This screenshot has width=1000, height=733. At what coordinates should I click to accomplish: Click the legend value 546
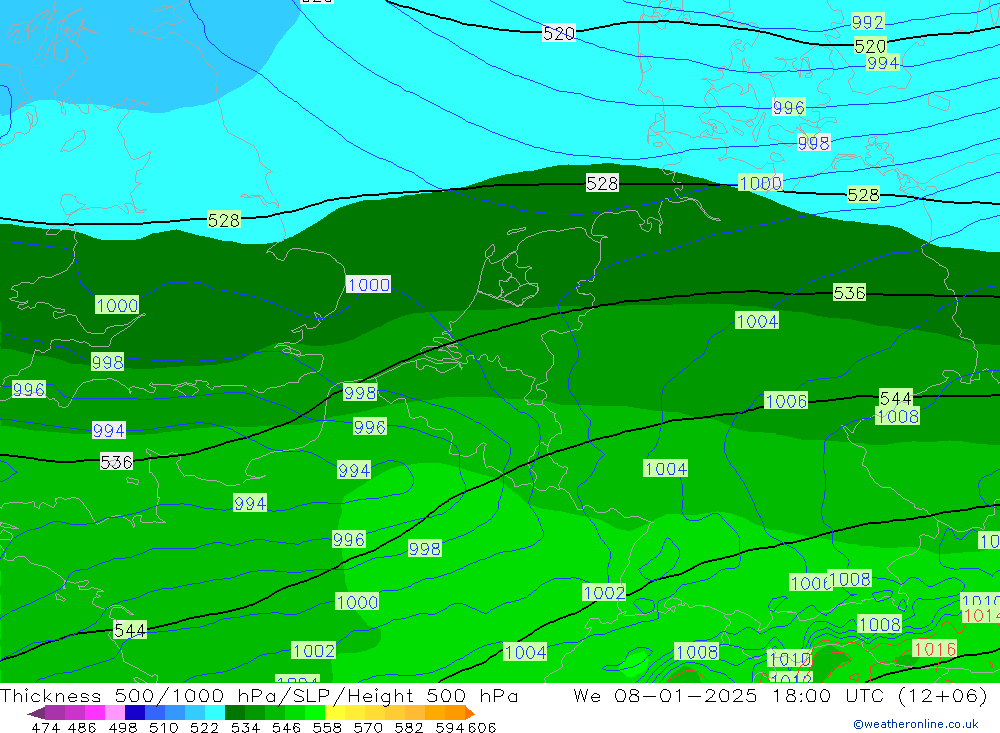point(286,727)
